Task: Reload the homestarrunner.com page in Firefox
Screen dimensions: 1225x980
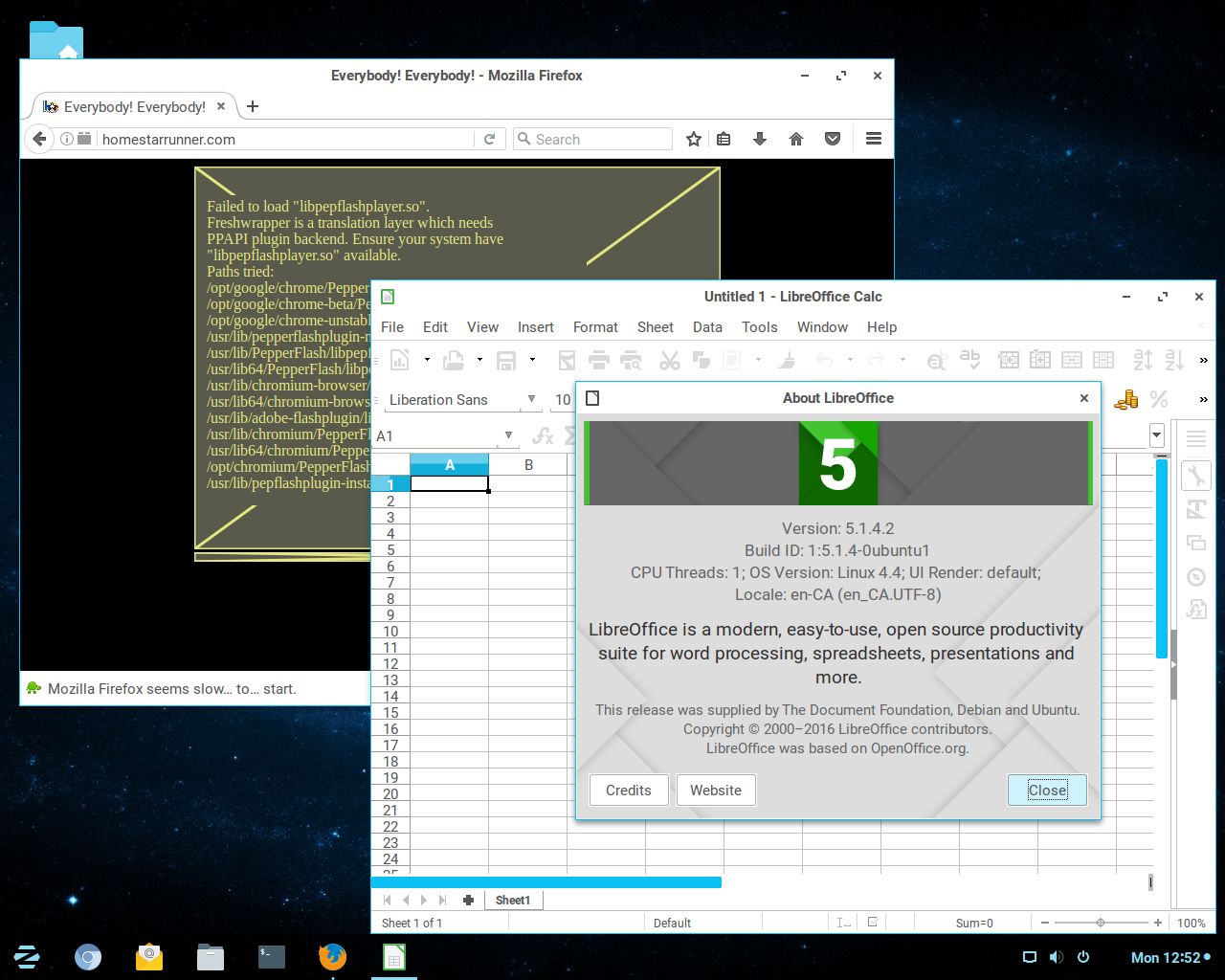Action: click(489, 139)
